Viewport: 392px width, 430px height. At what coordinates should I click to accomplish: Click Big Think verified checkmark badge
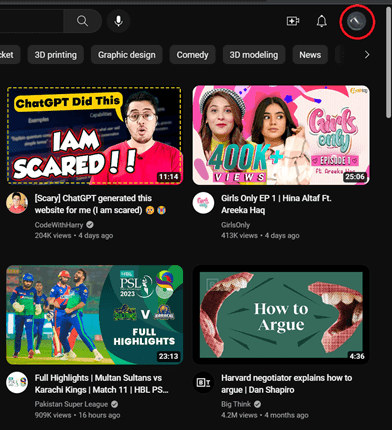[257, 404]
